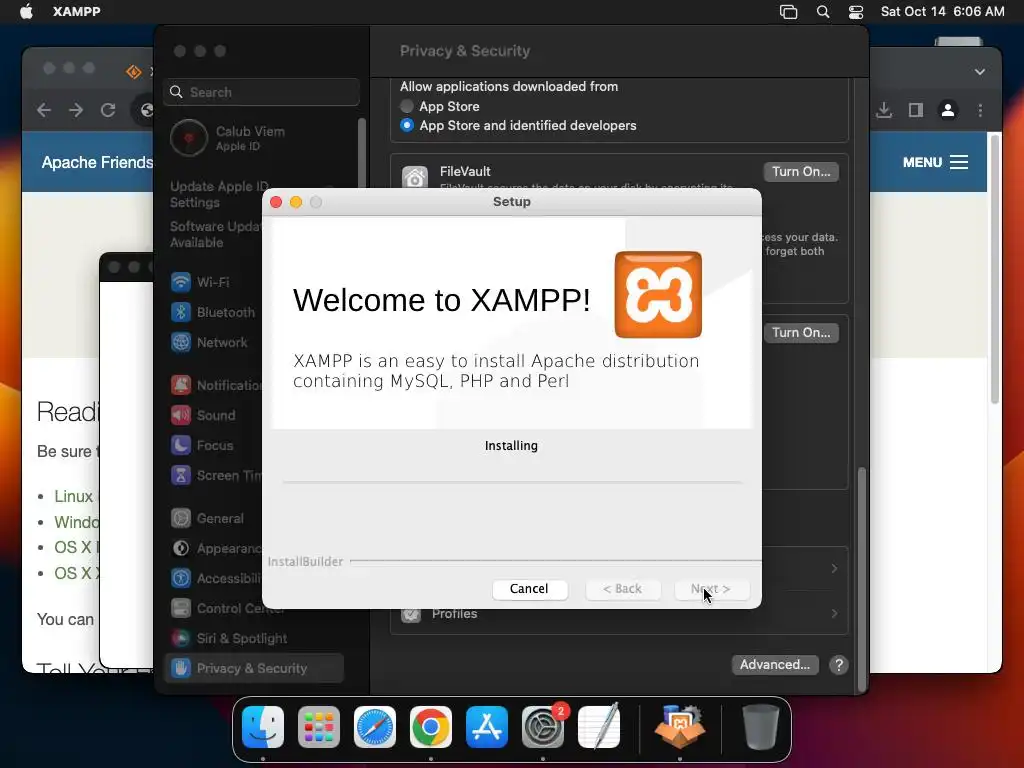Open the Profiles row in Privacy & Security
The image size is (1024, 768).
click(x=619, y=614)
